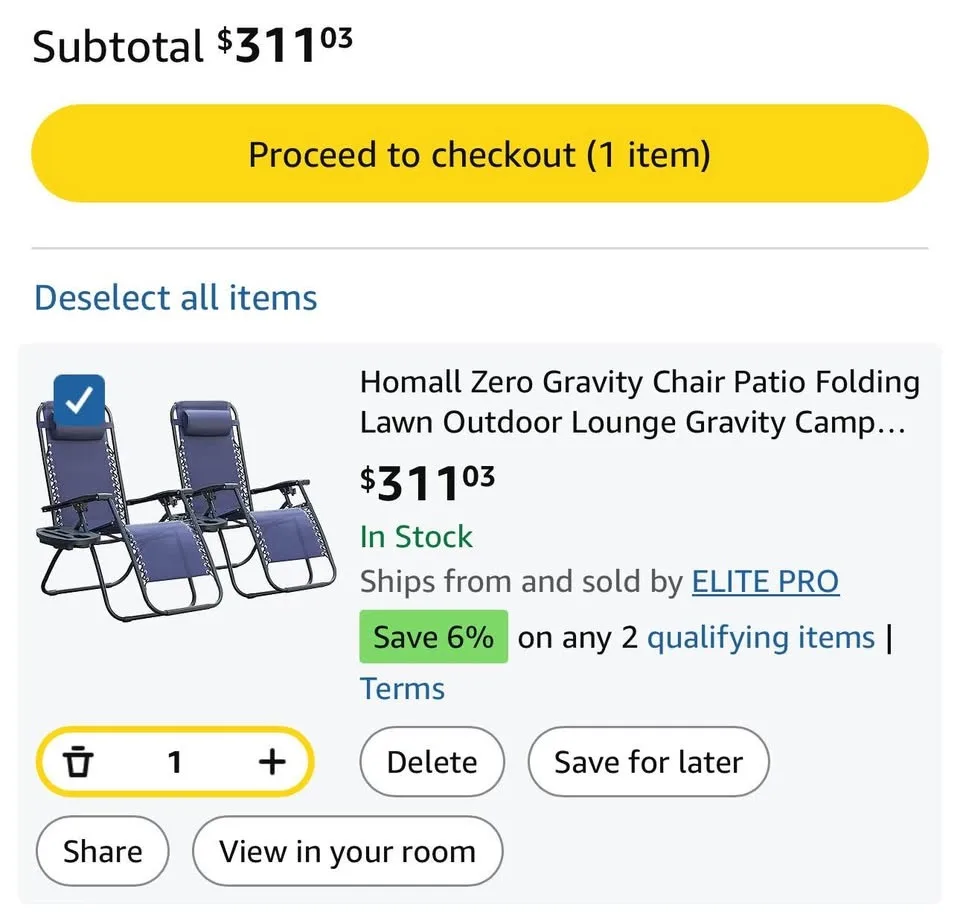The width and height of the screenshot is (960, 915).
Task: Tap the In Stock status text
Action: coord(416,537)
